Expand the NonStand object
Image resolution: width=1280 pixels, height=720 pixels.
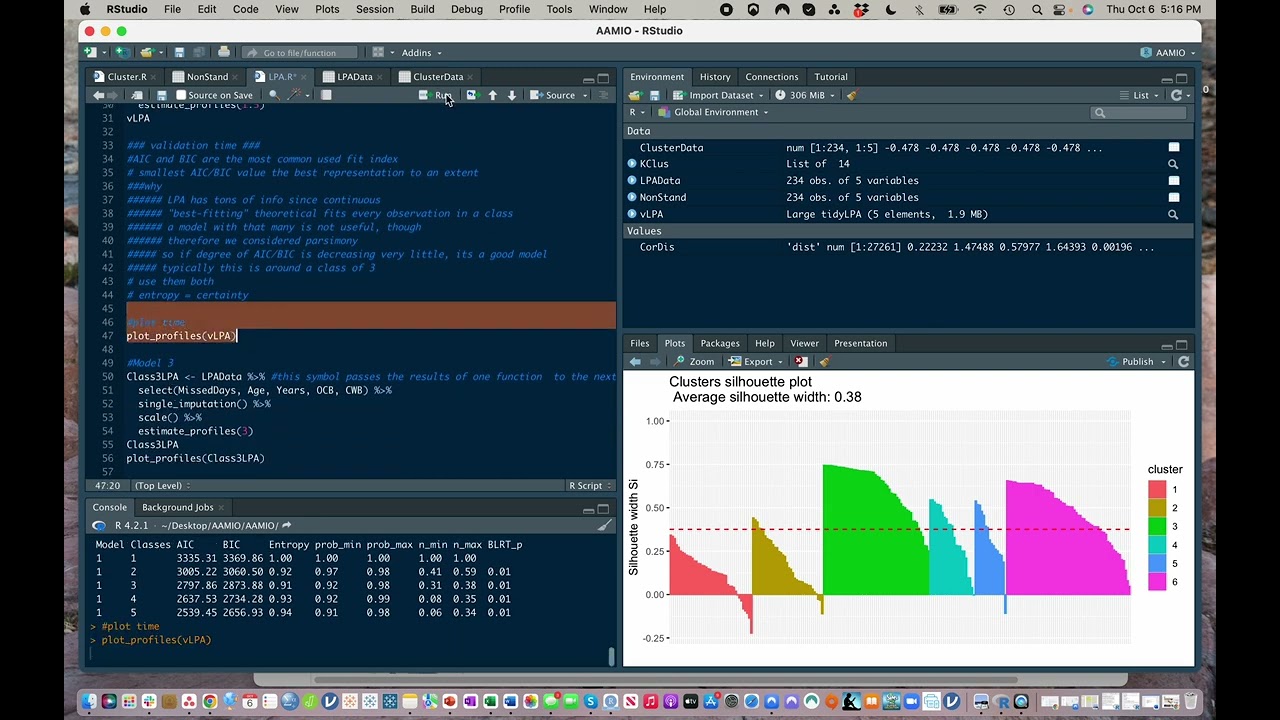(632, 197)
